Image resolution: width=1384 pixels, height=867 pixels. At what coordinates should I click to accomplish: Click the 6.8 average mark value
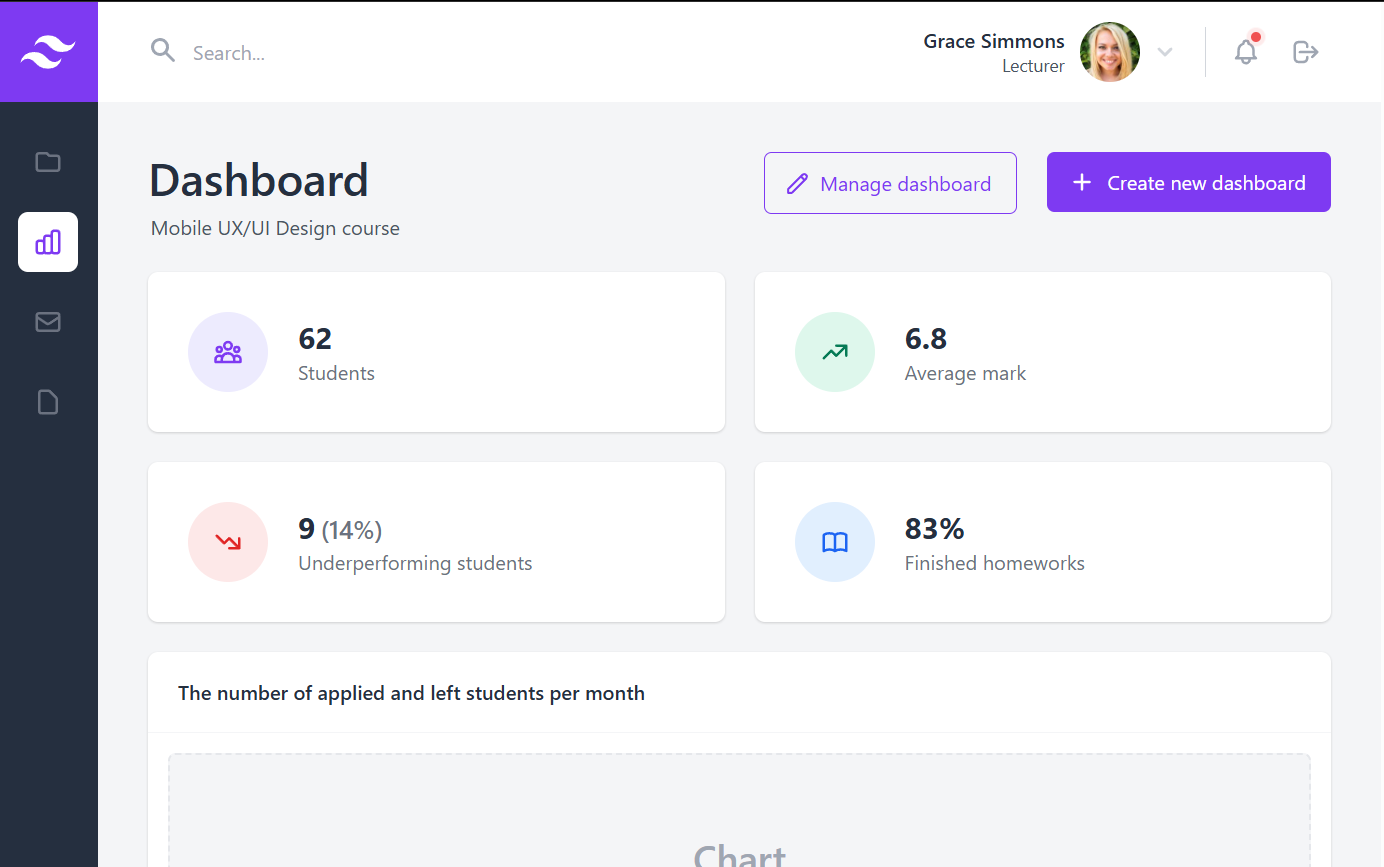[926, 339]
